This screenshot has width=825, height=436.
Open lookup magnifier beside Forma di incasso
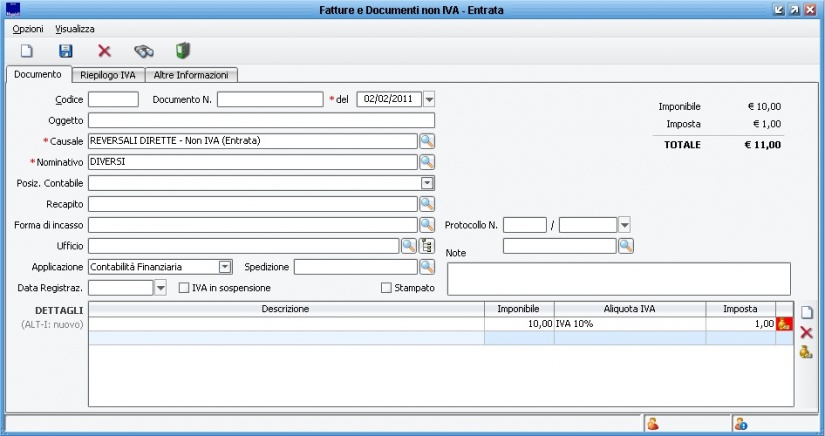point(426,225)
